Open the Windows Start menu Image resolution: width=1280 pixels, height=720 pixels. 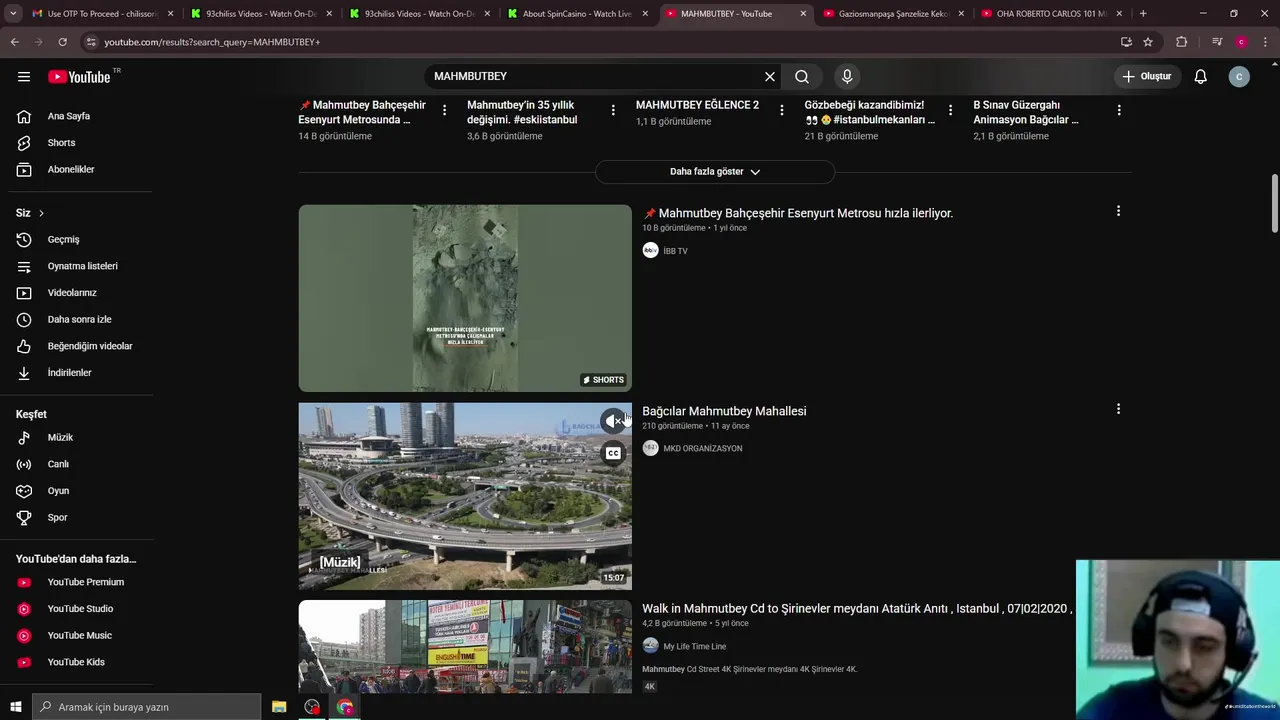(16, 707)
